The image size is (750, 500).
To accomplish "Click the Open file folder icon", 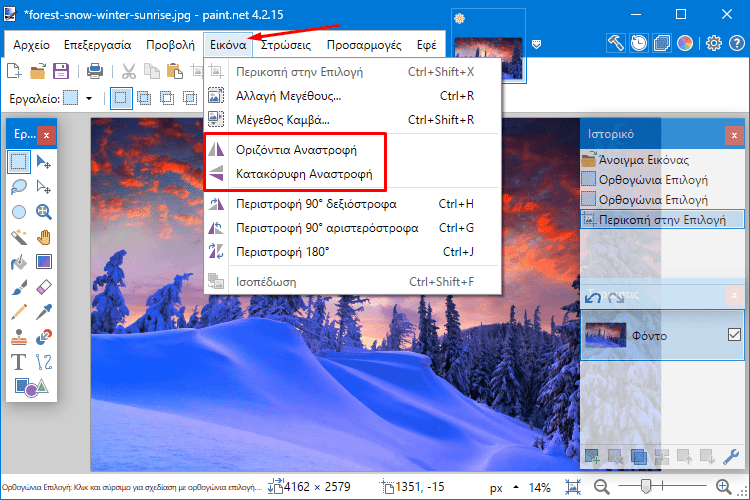I will click(x=37, y=71).
